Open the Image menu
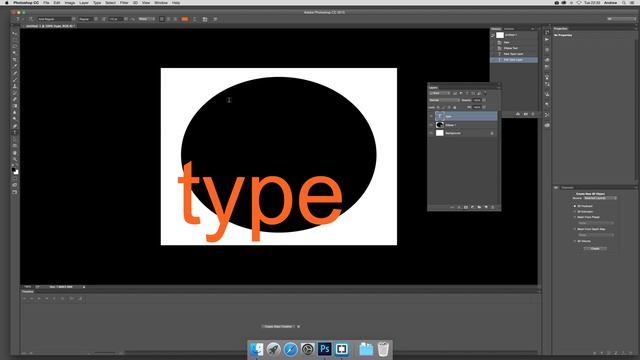 [70, 2]
